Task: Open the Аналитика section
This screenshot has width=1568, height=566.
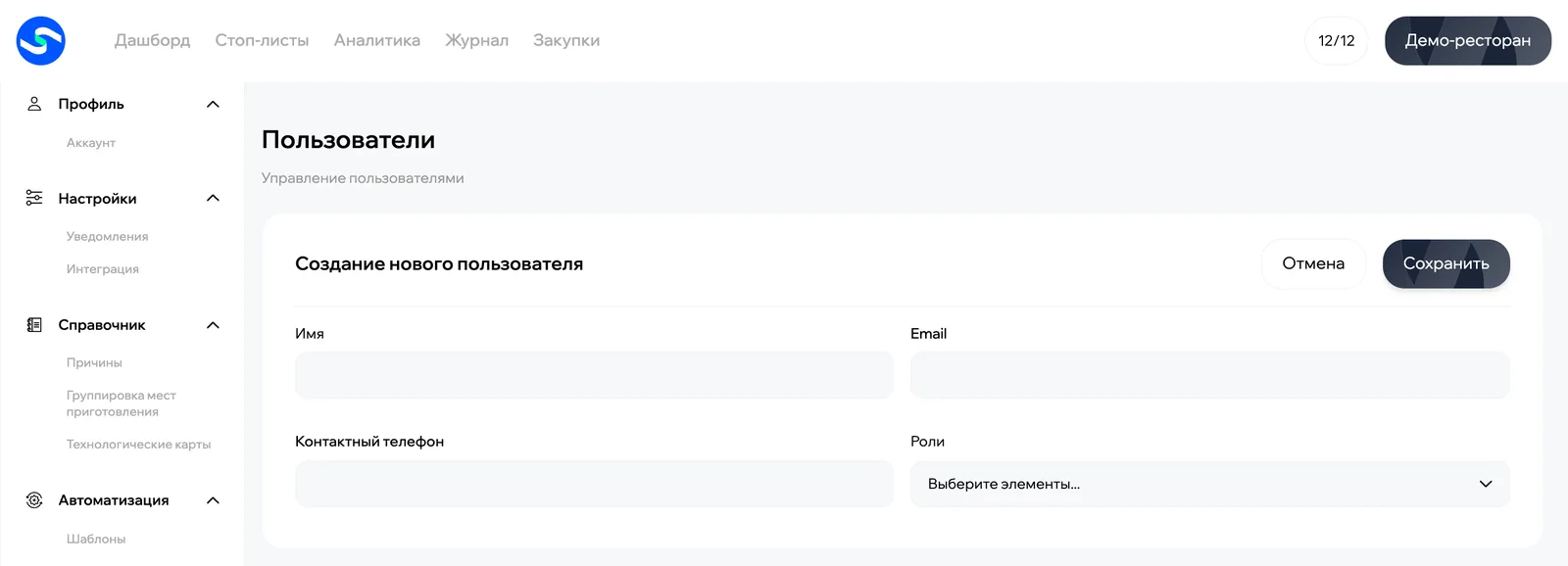Action: click(x=377, y=40)
